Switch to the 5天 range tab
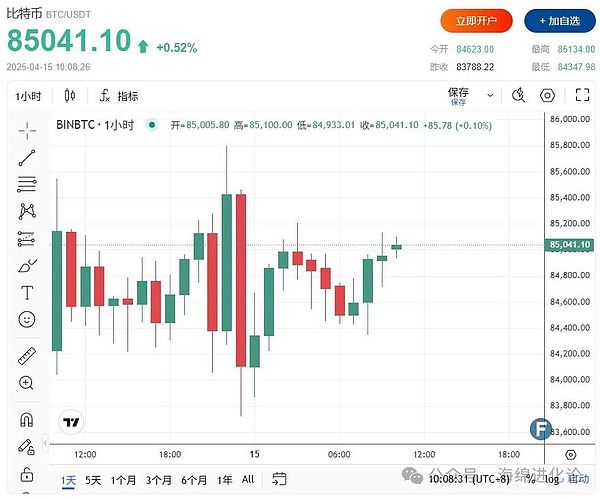This screenshot has height=499, width=600. pos(93,480)
